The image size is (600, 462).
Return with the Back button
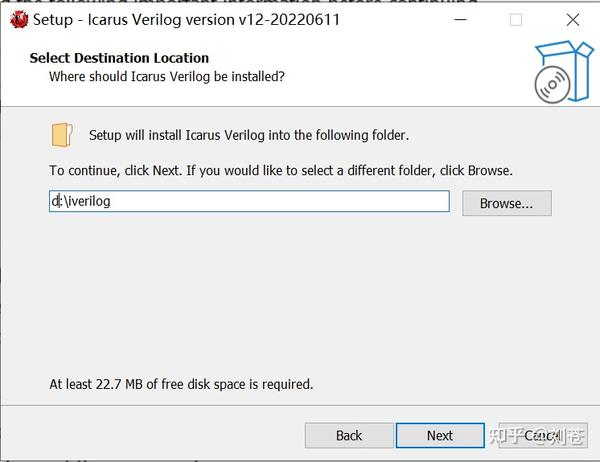[349, 435]
